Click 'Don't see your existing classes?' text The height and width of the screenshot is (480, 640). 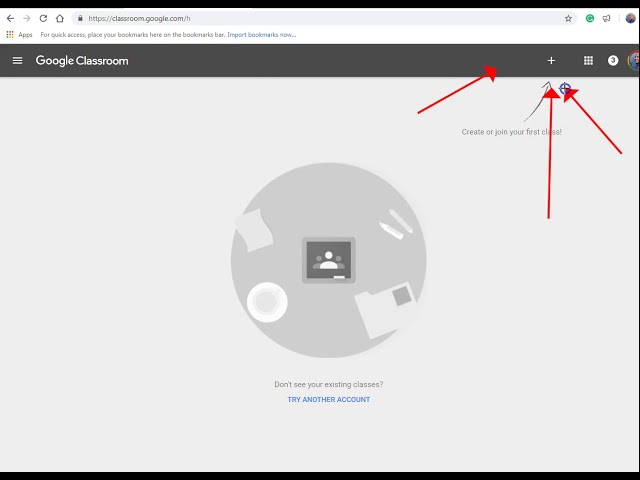329,384
